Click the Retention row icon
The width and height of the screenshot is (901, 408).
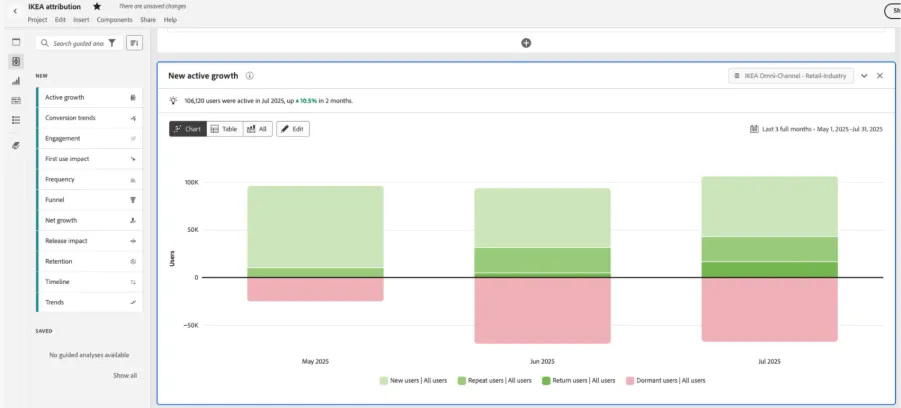pyautogui.click(x=133, y=261)
